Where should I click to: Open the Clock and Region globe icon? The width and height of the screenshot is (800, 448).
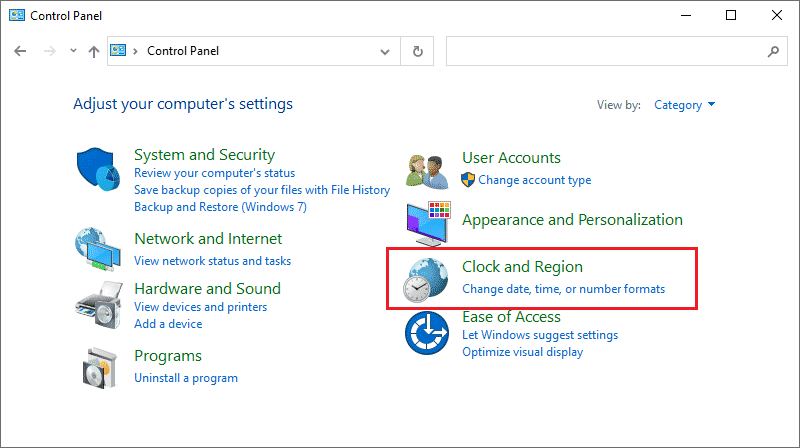[426, 280]
